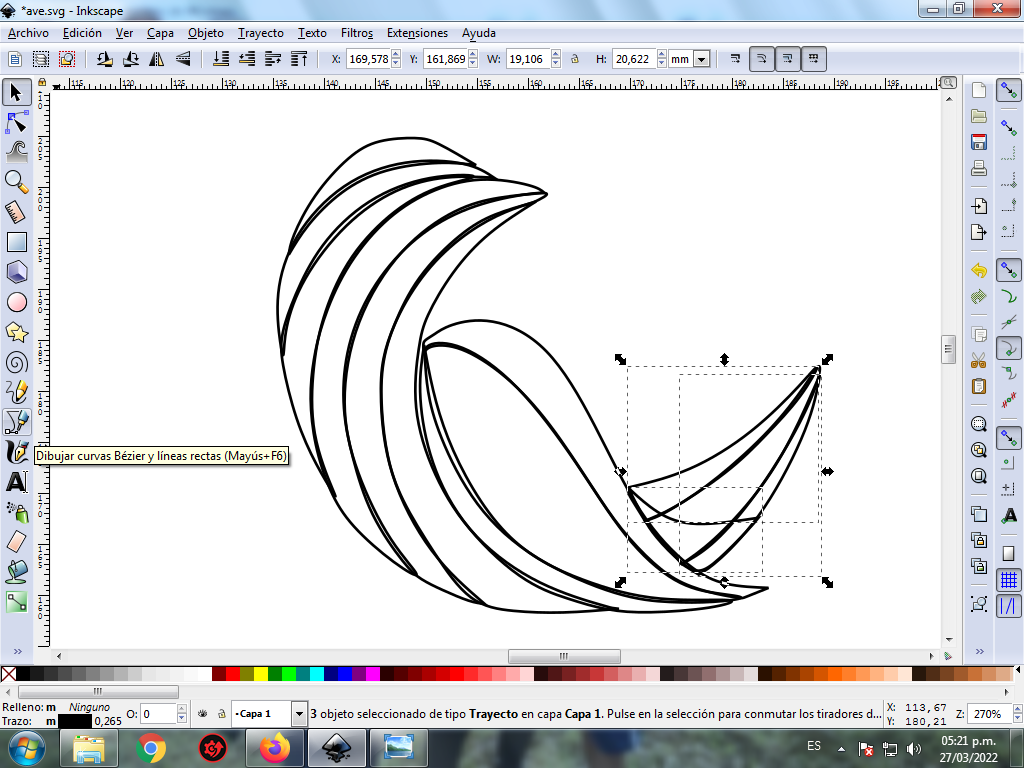The image size is (1024, 768).
Task: Toggle the width-height ratio lock
Action: pos(575,60)
